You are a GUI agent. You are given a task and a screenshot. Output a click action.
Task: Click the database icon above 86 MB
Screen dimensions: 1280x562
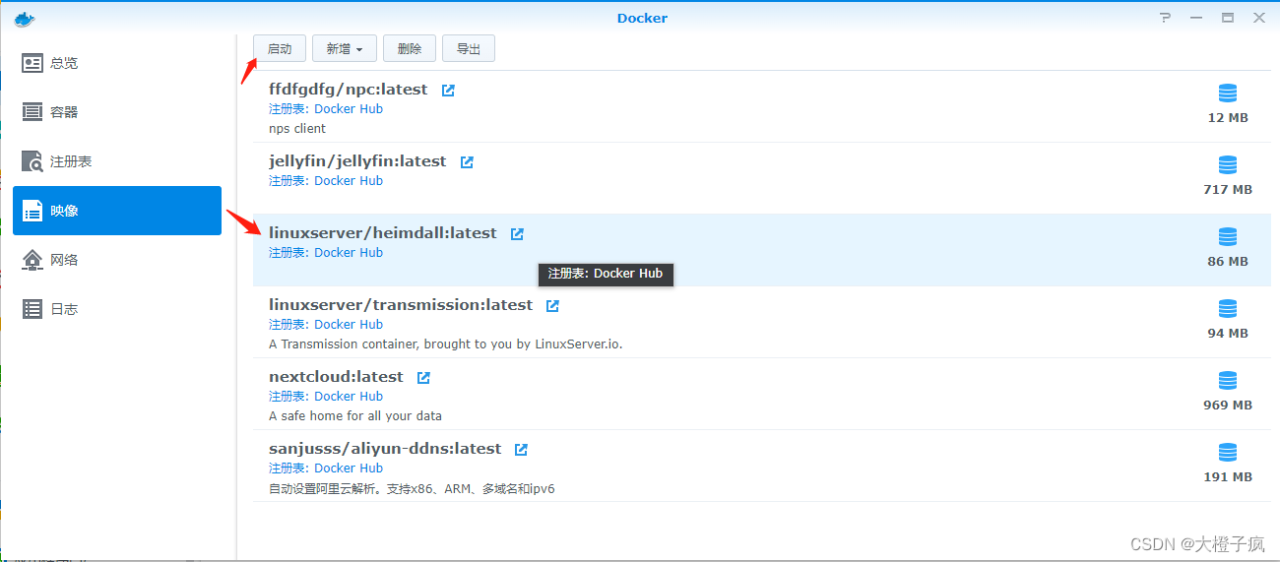[x=1228, y=237]
